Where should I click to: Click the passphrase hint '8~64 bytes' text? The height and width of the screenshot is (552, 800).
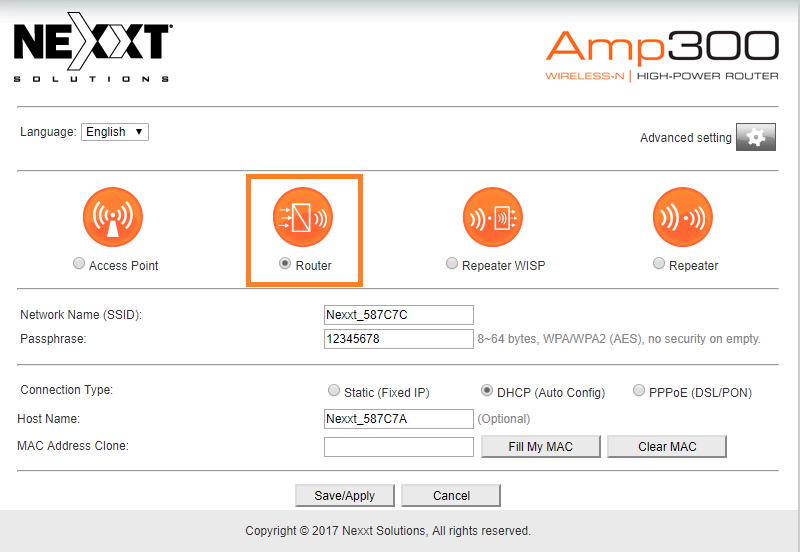point(619,339)
